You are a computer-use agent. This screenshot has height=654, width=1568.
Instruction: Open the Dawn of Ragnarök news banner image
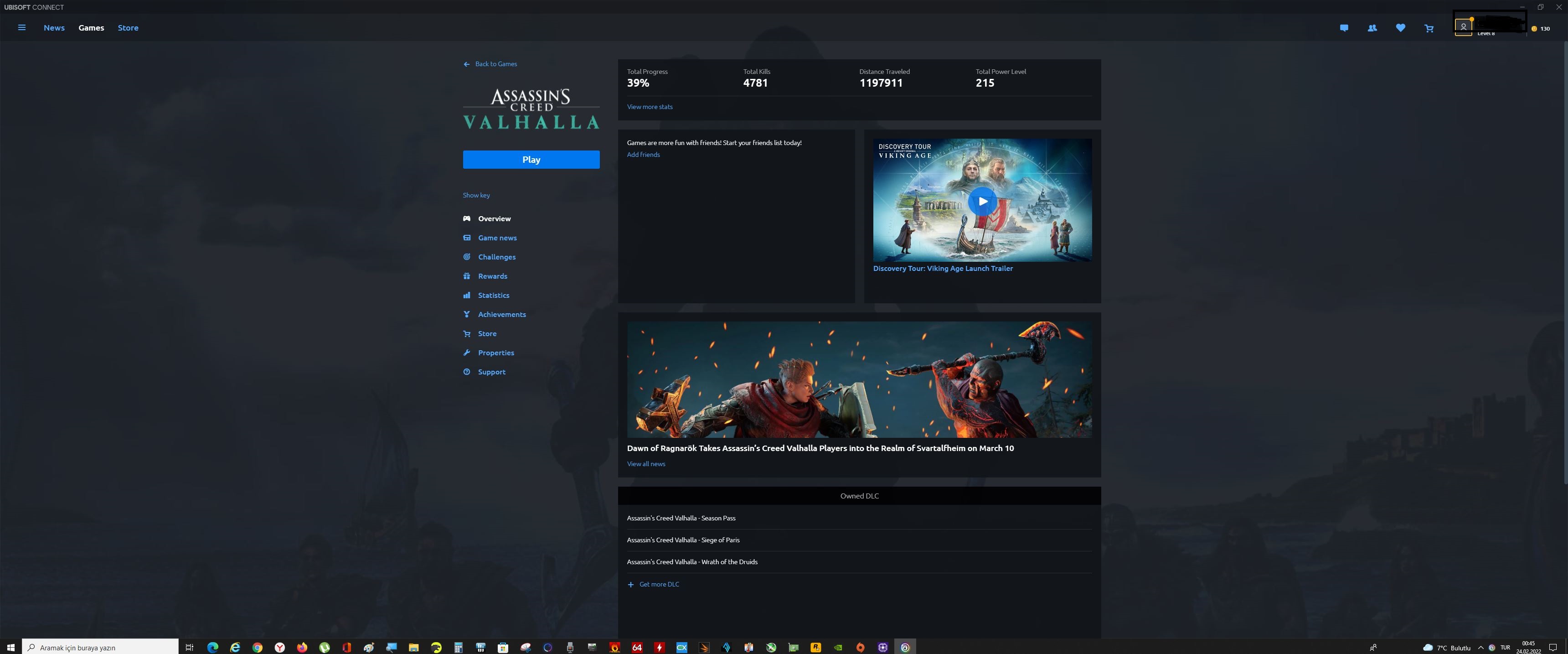click(x=859, y=379)
